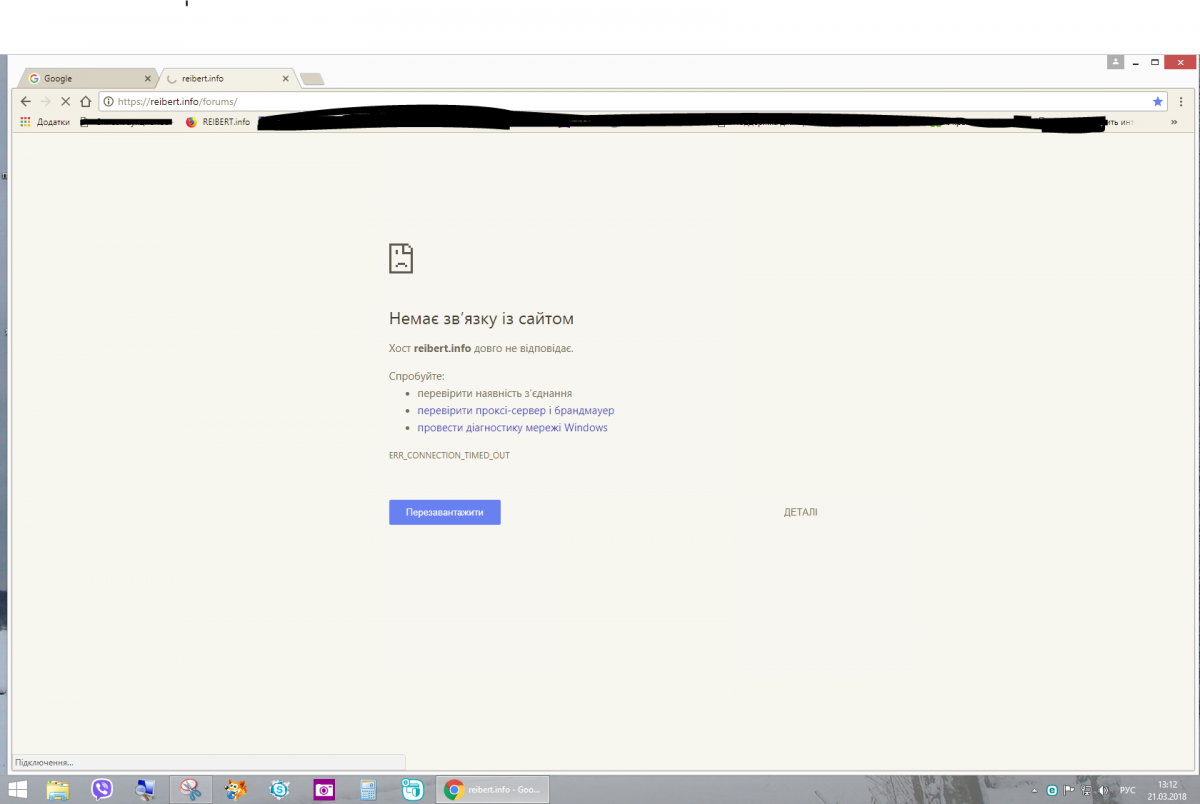Open the monitor-and-computer icon in taskbar

tap(146, 790)
